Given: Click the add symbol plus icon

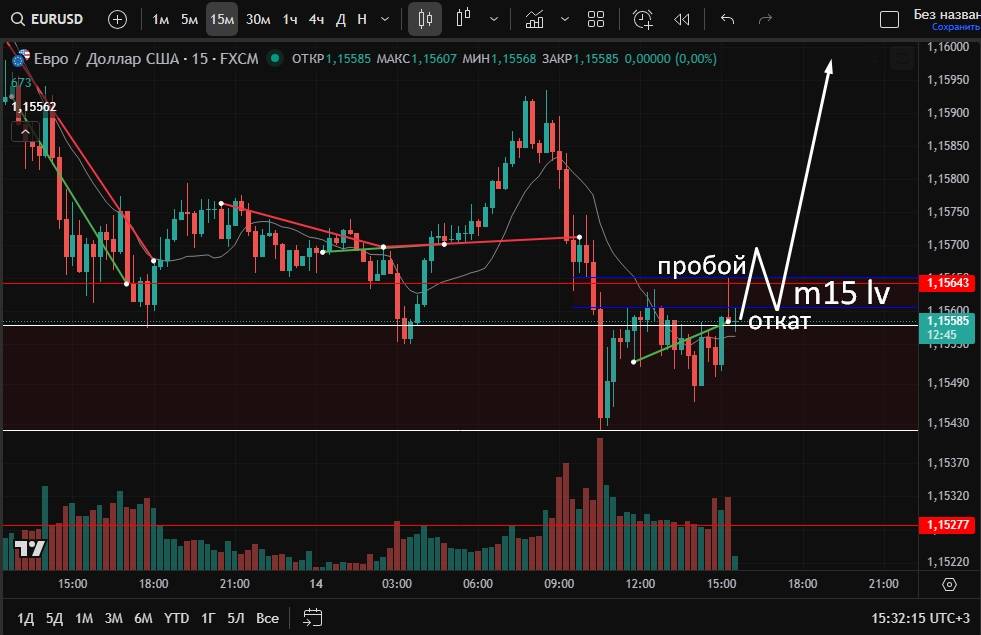Looking at the screenshot, I should (117, 19).
